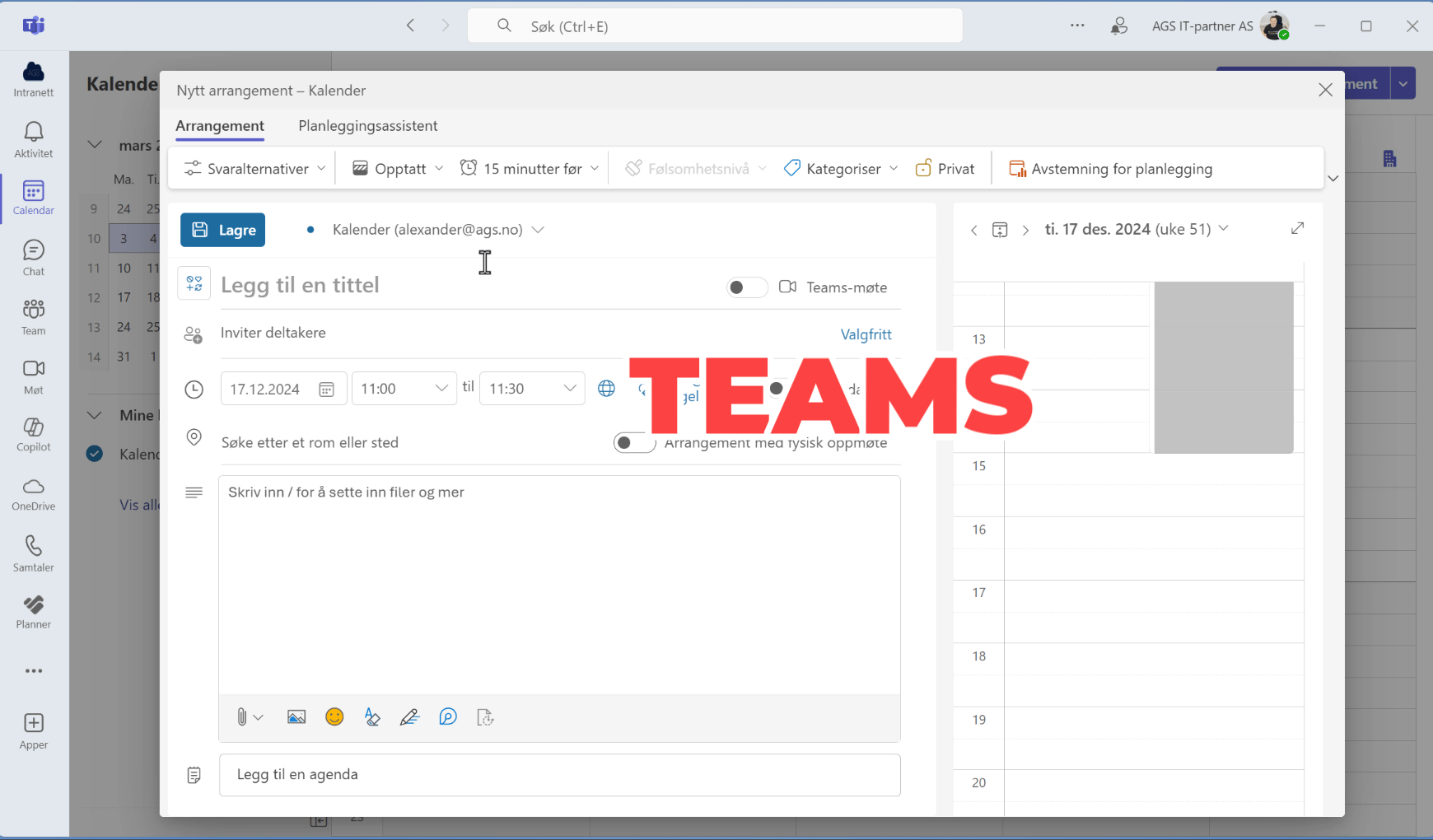Viewport: 1433px width, 840px height.
Task: Open the time zone globe icon
Action: point(606,389)
